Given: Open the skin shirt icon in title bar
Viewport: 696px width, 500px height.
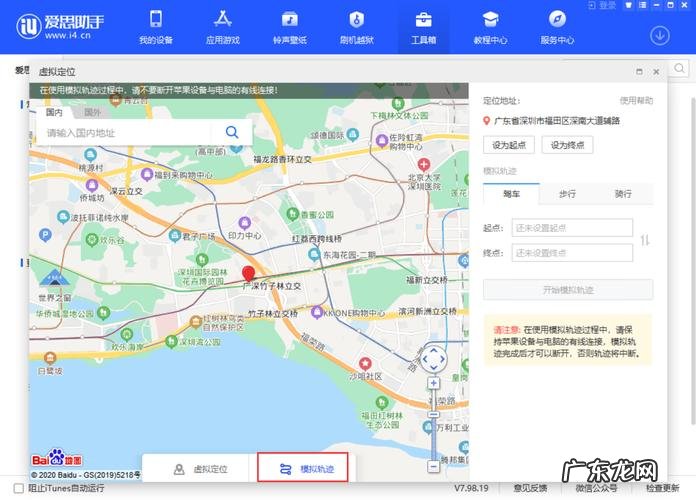Looking at the screenshot, I should (x=629, y=5).
